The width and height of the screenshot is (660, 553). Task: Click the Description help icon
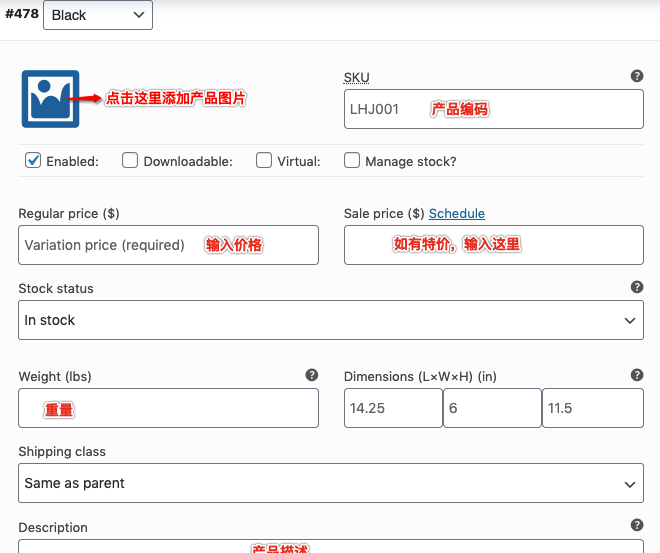click(637, 525)
